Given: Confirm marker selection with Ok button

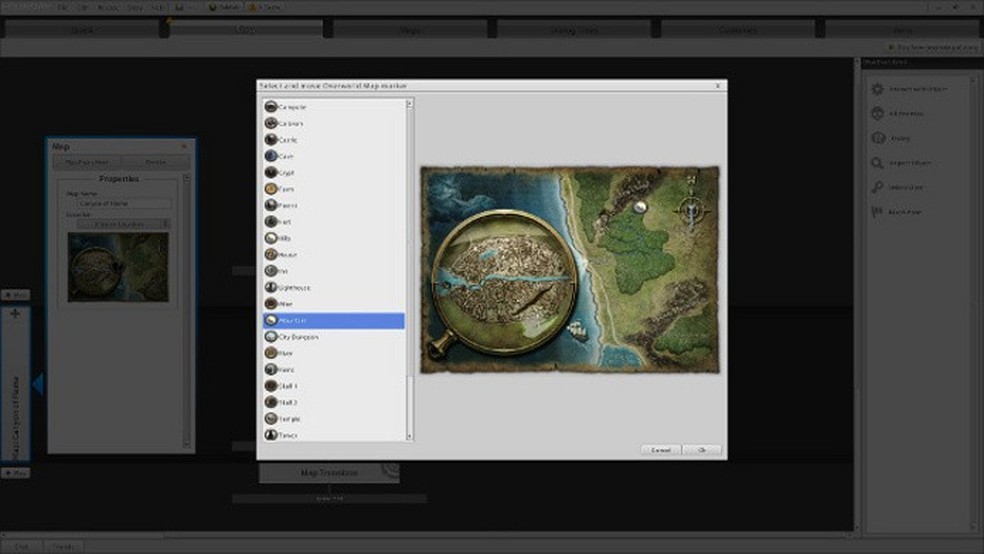Looking at the screenshot, I should click(702, 450).
